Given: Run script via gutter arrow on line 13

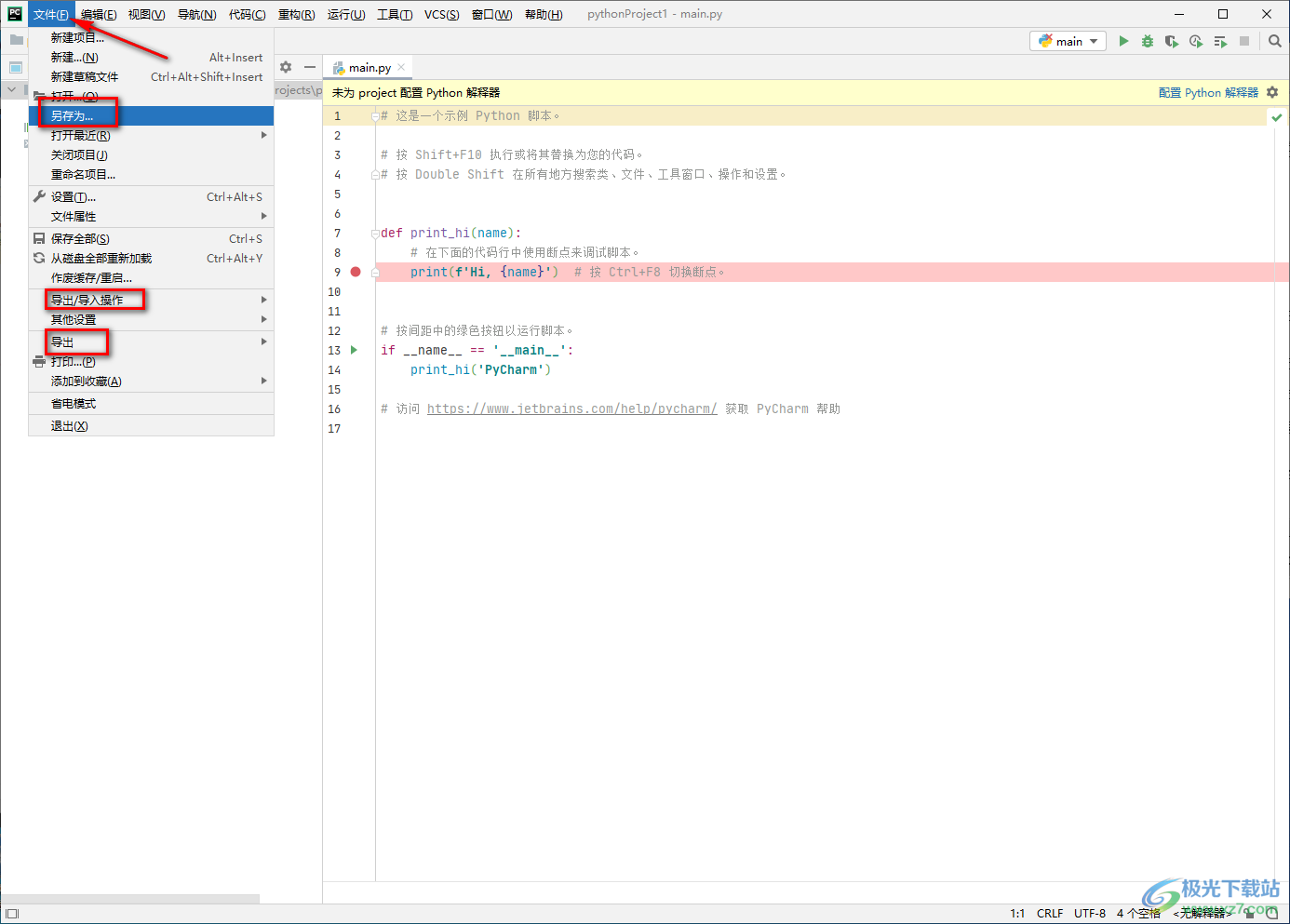Looking at the screenshot, I should (x=354, y=350).
